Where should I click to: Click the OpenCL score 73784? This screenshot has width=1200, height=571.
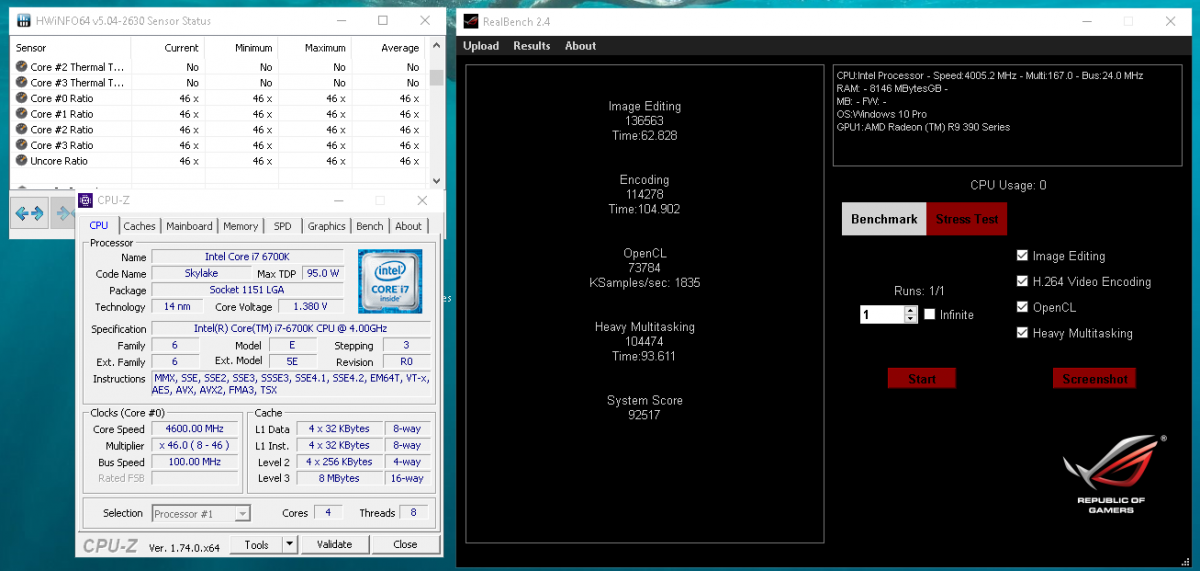(644, 268)
